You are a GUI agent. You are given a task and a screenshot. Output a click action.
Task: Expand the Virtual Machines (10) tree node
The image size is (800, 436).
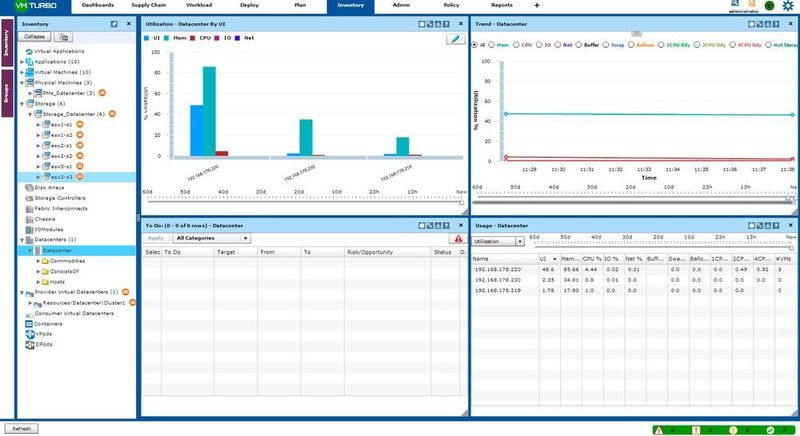click(x=22, y=72)
